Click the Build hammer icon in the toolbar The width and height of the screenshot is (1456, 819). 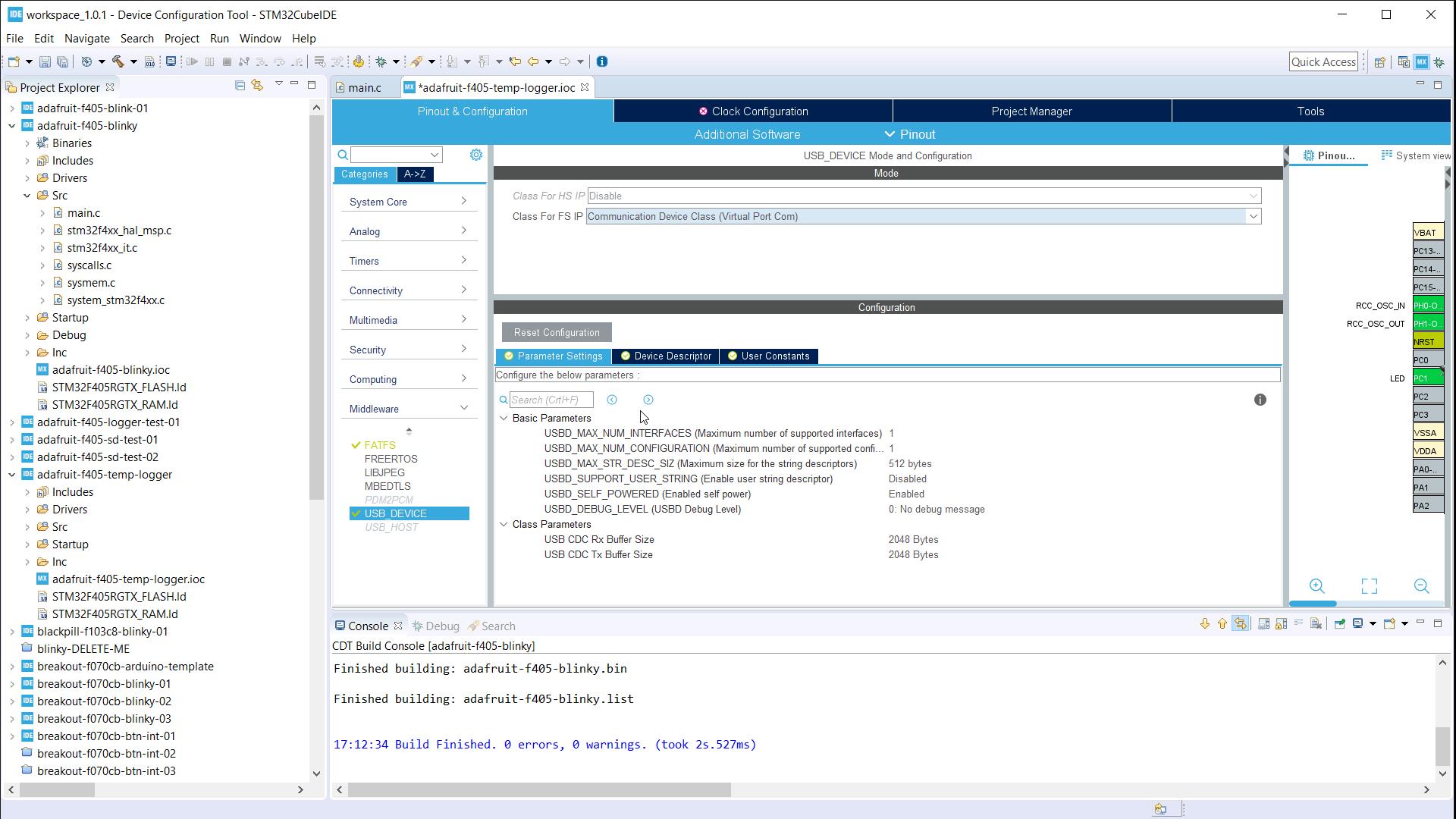(117, 61)
